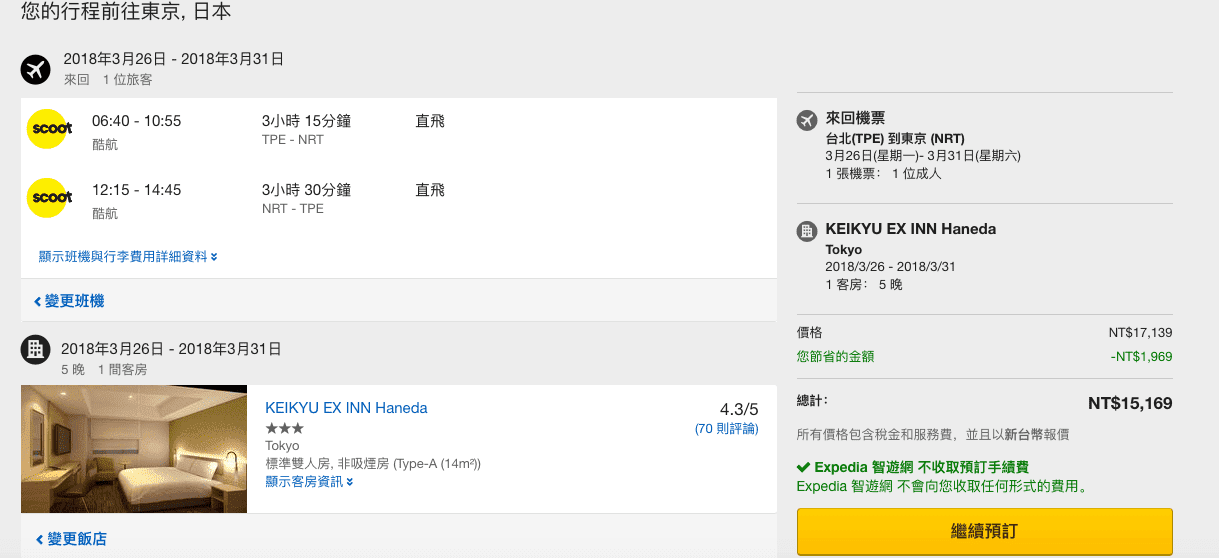Click the 3小時 30分鐘 duration text
1219x558 pixels.
306,190
